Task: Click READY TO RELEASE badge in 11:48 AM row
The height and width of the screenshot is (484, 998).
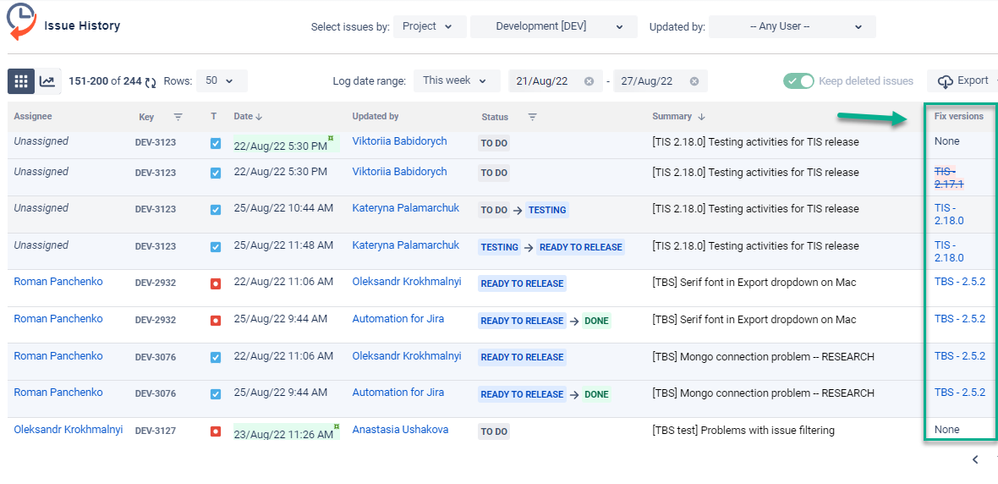Action: [x=580, y=247]
